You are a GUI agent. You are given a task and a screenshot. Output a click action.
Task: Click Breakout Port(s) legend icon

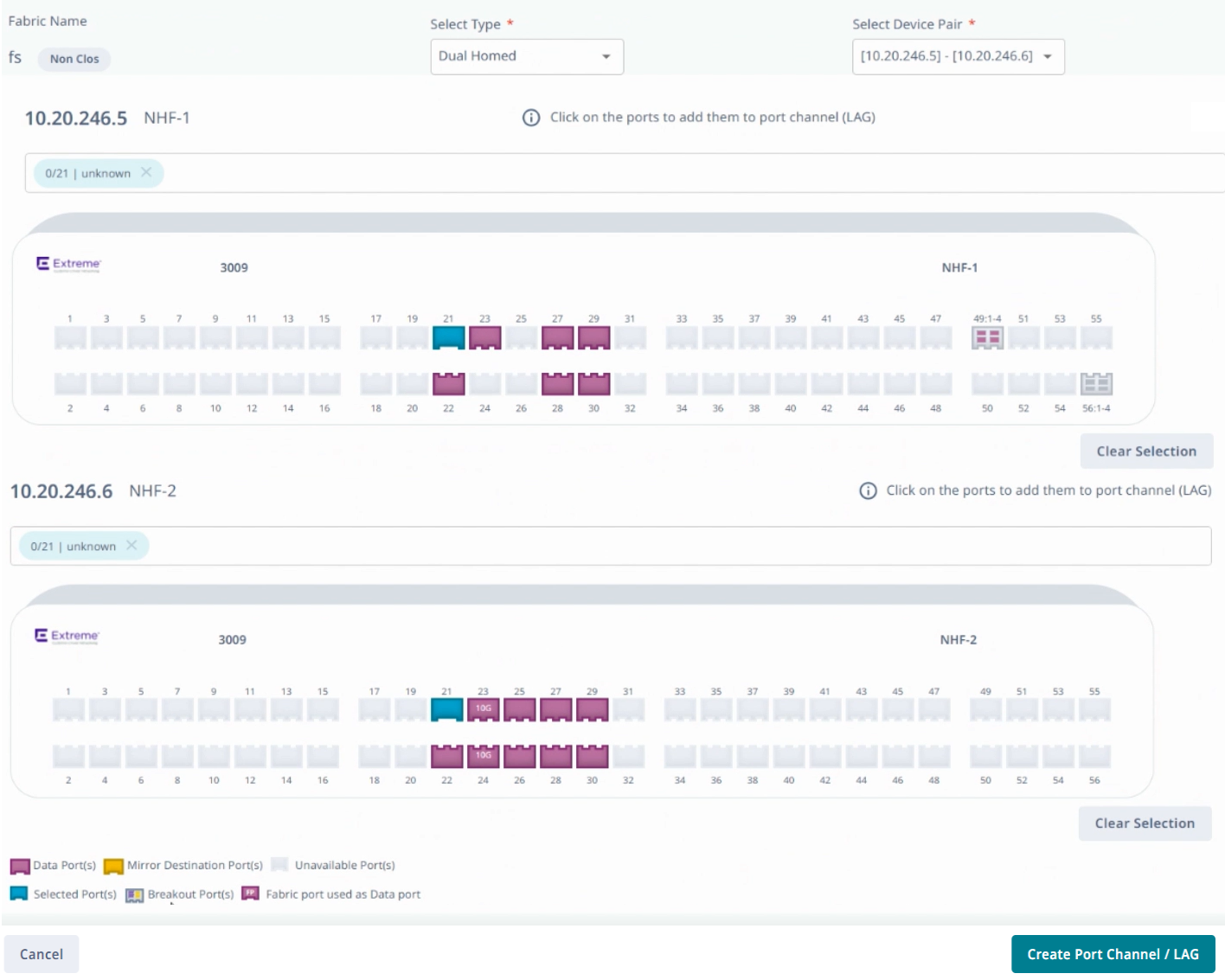pos(134,895)
